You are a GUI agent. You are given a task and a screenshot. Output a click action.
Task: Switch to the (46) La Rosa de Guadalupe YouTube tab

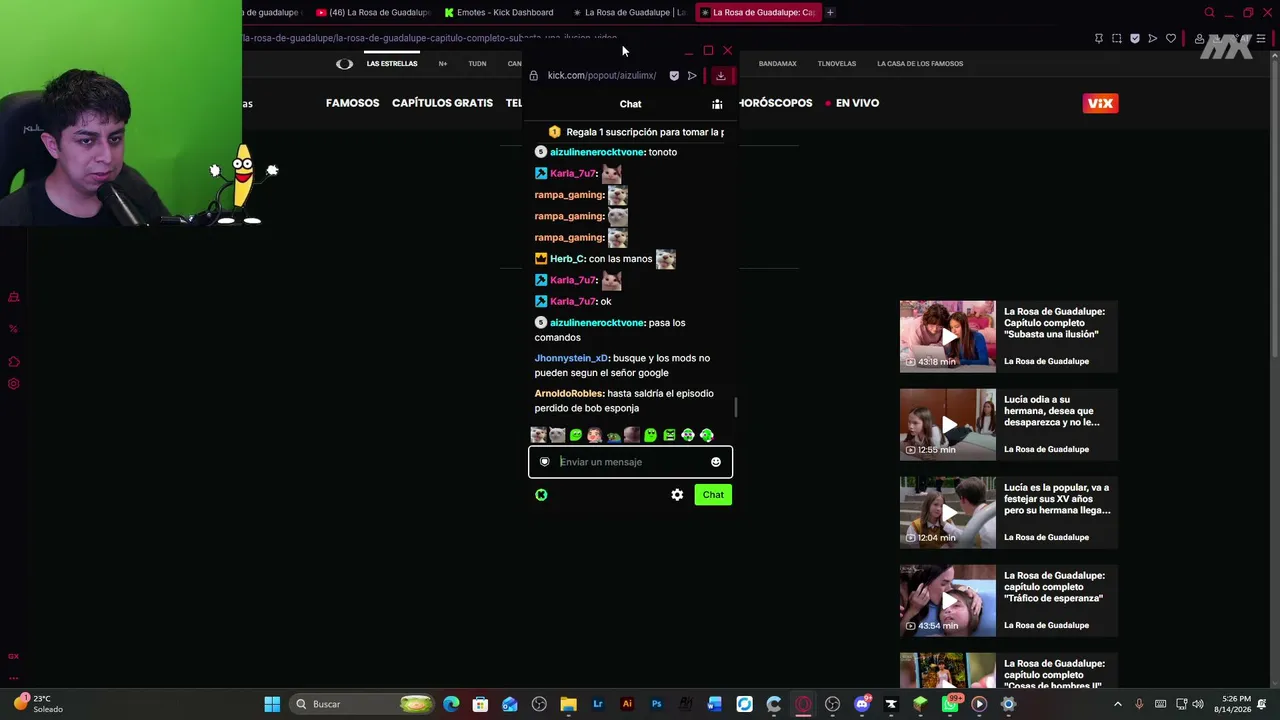pyautogui.click(x=372, y=13)
